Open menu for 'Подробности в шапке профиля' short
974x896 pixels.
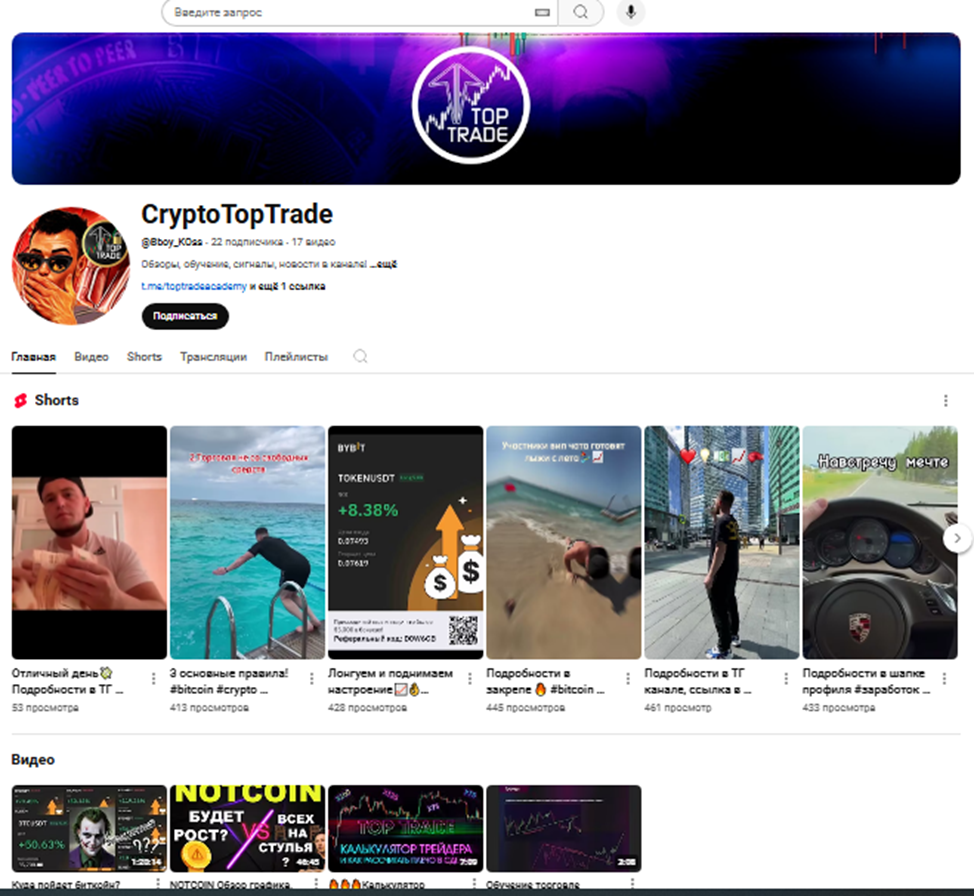tap(944, 679)
